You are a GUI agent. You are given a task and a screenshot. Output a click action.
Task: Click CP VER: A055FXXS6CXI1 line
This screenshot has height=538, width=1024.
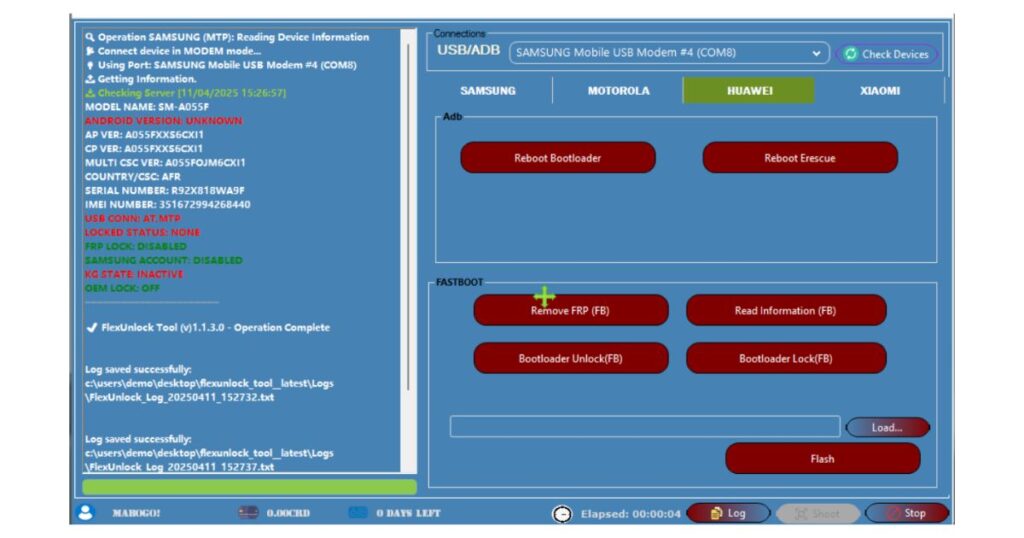point(144,148)
